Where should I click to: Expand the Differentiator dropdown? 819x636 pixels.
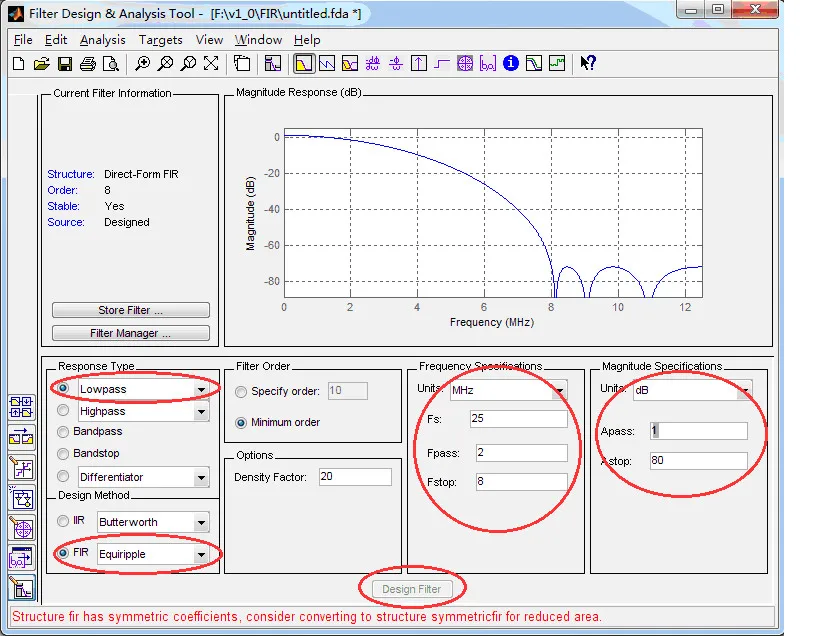coord(201,477)
